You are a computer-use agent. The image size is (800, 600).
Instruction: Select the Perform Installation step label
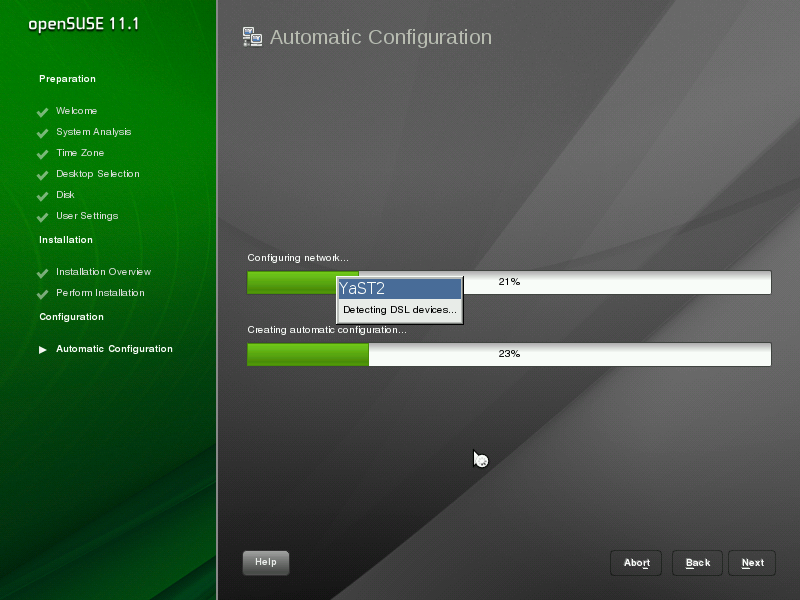101,293
